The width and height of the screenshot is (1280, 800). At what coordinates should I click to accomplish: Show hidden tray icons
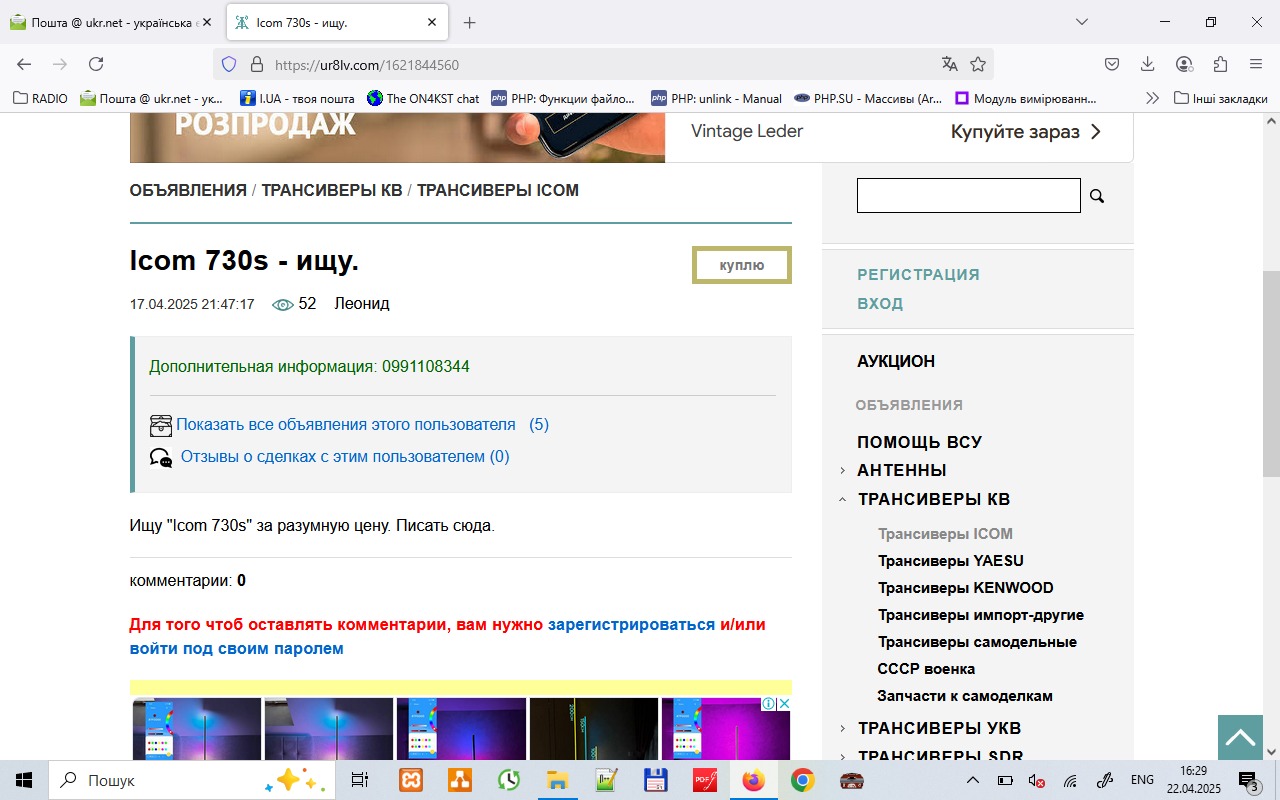pos(972,780)
